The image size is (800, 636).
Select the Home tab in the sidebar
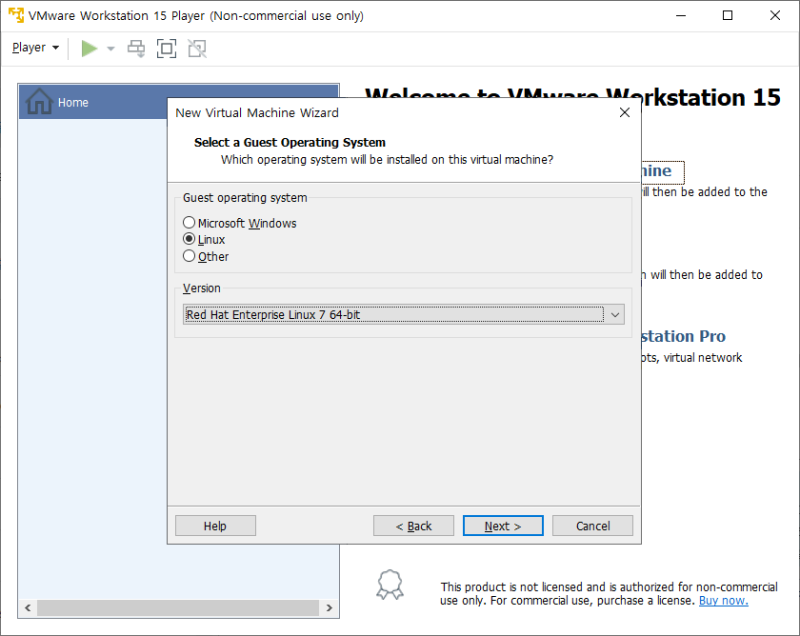72,102
